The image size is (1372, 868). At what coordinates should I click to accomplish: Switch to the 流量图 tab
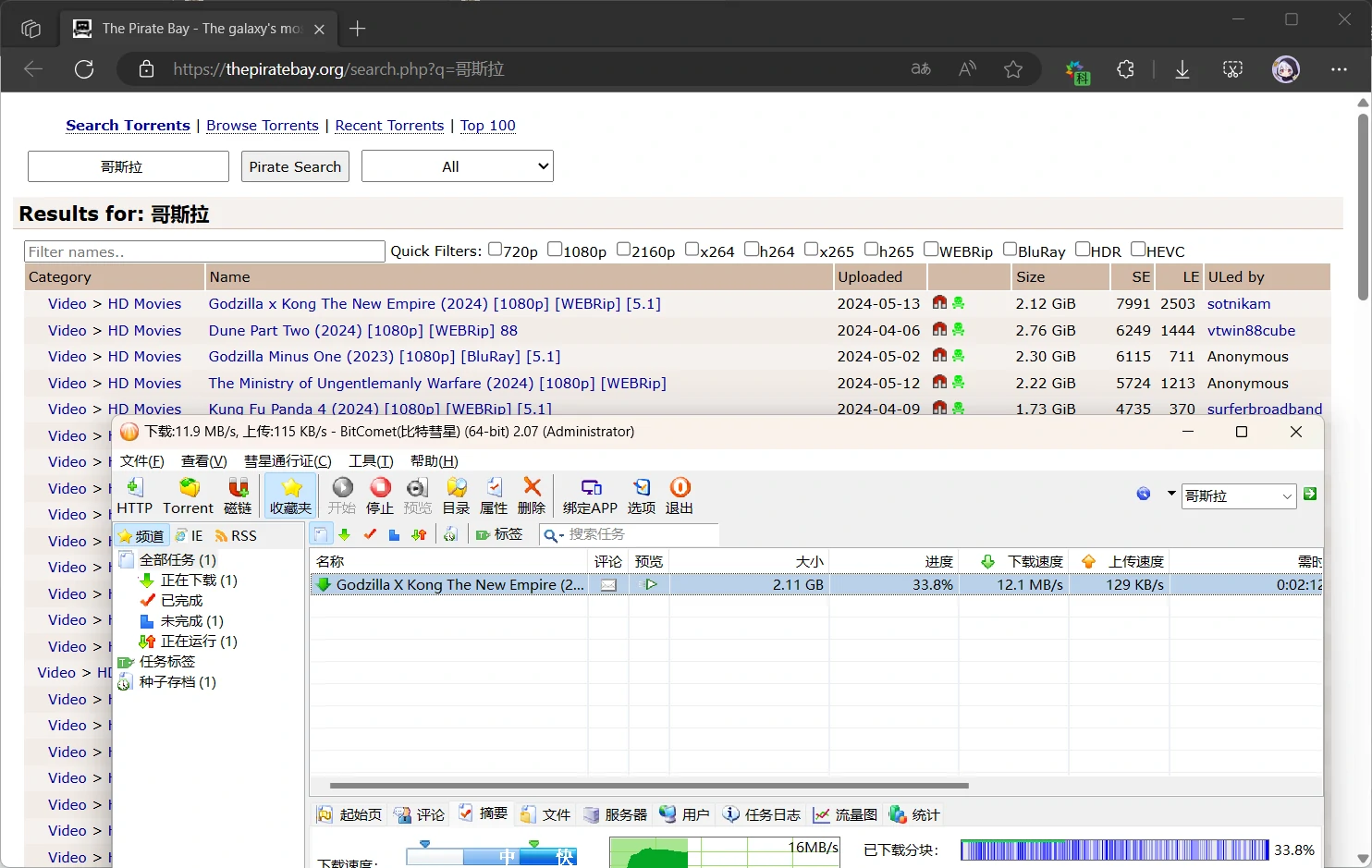click(x=845, y=814)
